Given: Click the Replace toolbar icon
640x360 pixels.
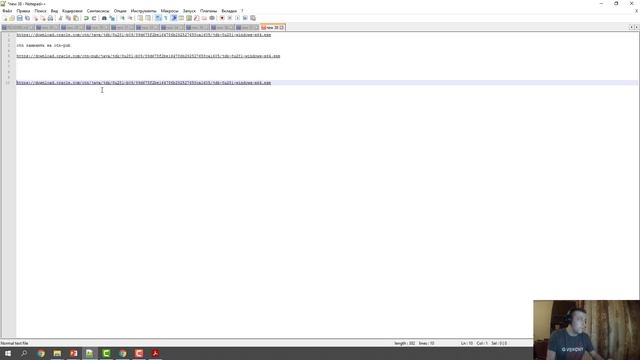Looking at the screenshot, I should [112, 18].
